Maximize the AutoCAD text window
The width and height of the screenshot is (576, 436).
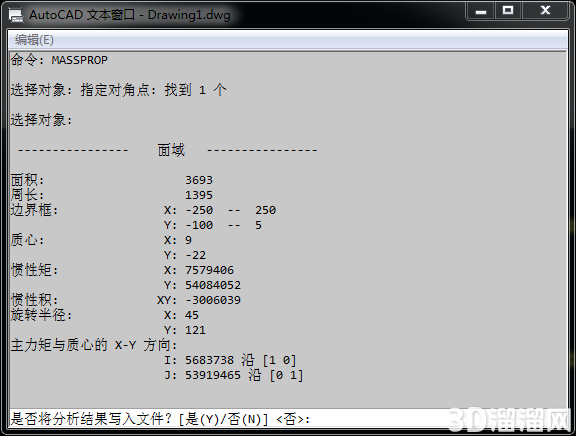tap(508, 10)
